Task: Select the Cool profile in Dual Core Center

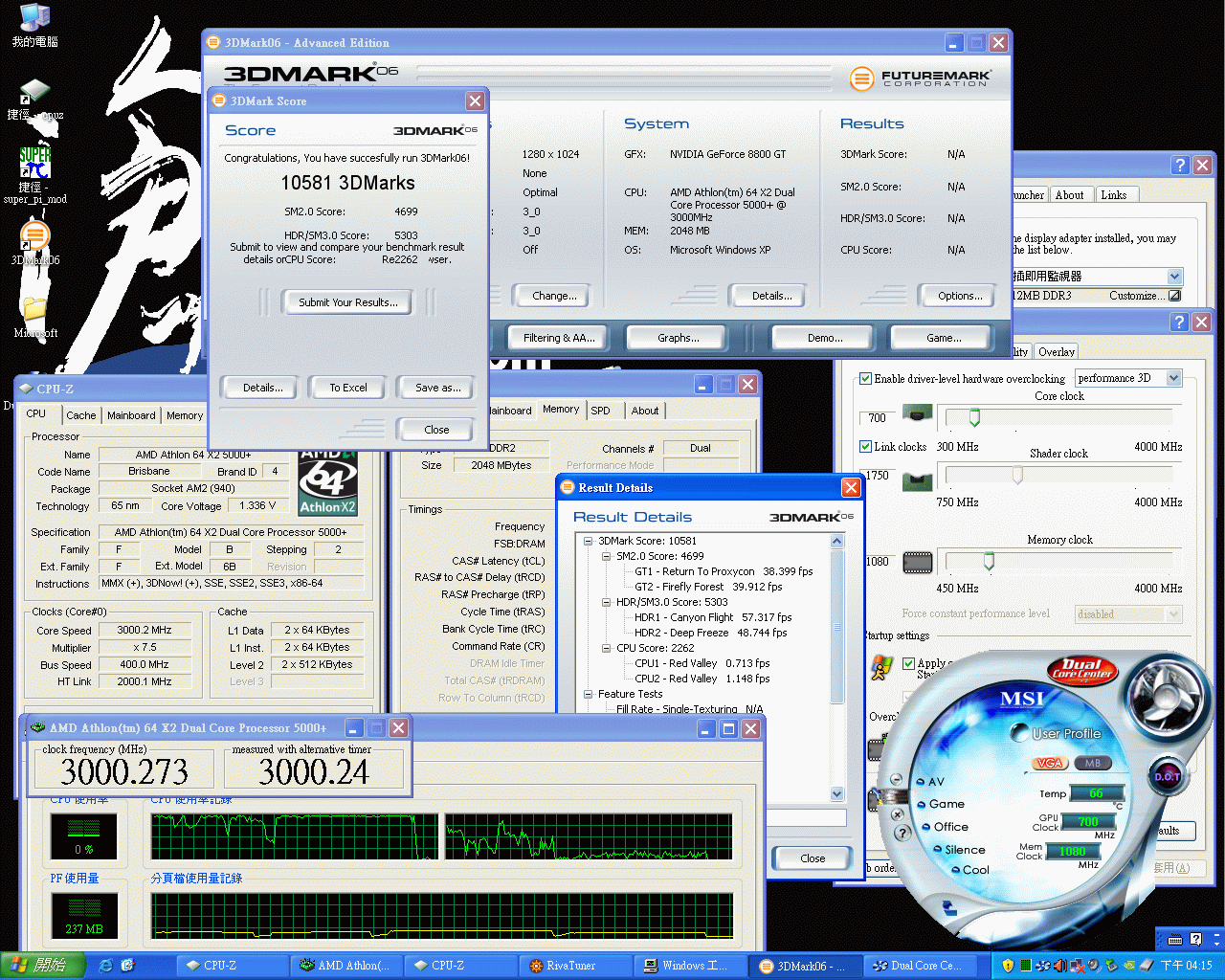Action: coord(974,870)
